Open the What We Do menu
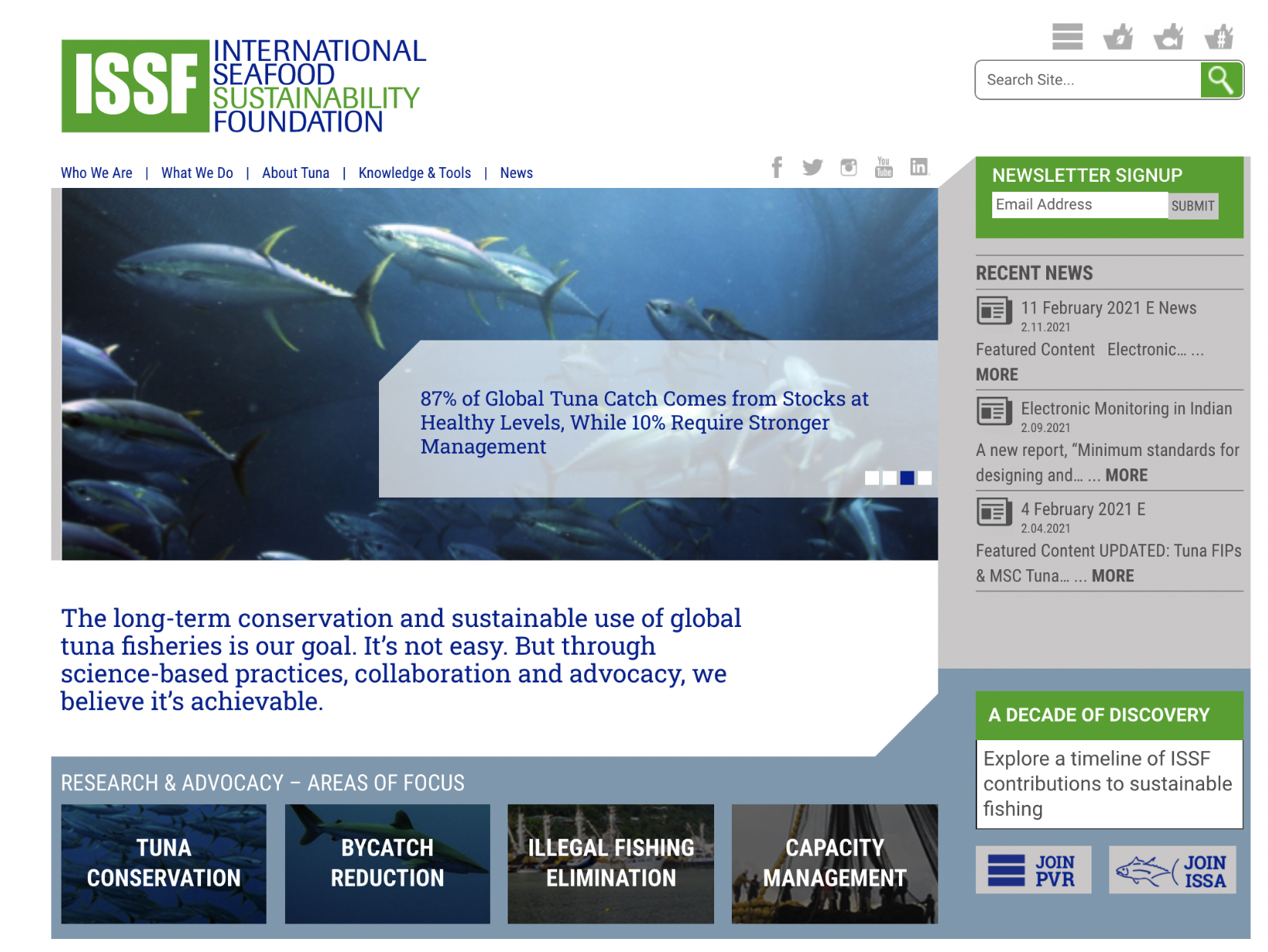 pos(197,173)
